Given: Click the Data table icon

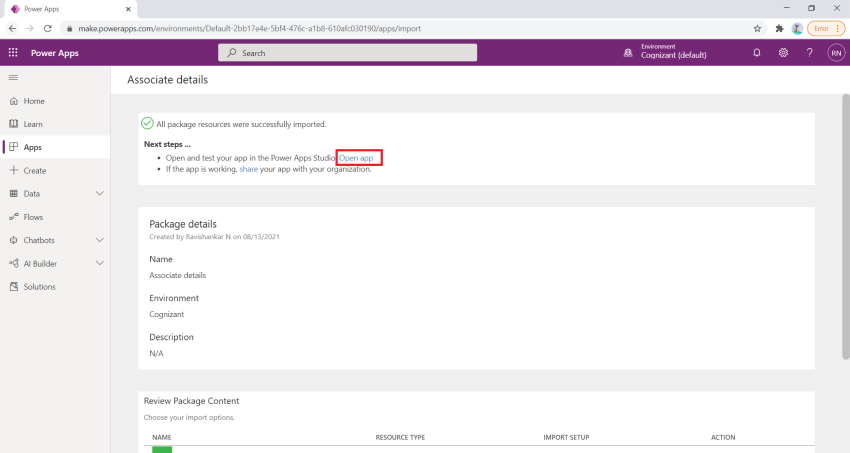Looking at the screenshot, I should point(14,193).
